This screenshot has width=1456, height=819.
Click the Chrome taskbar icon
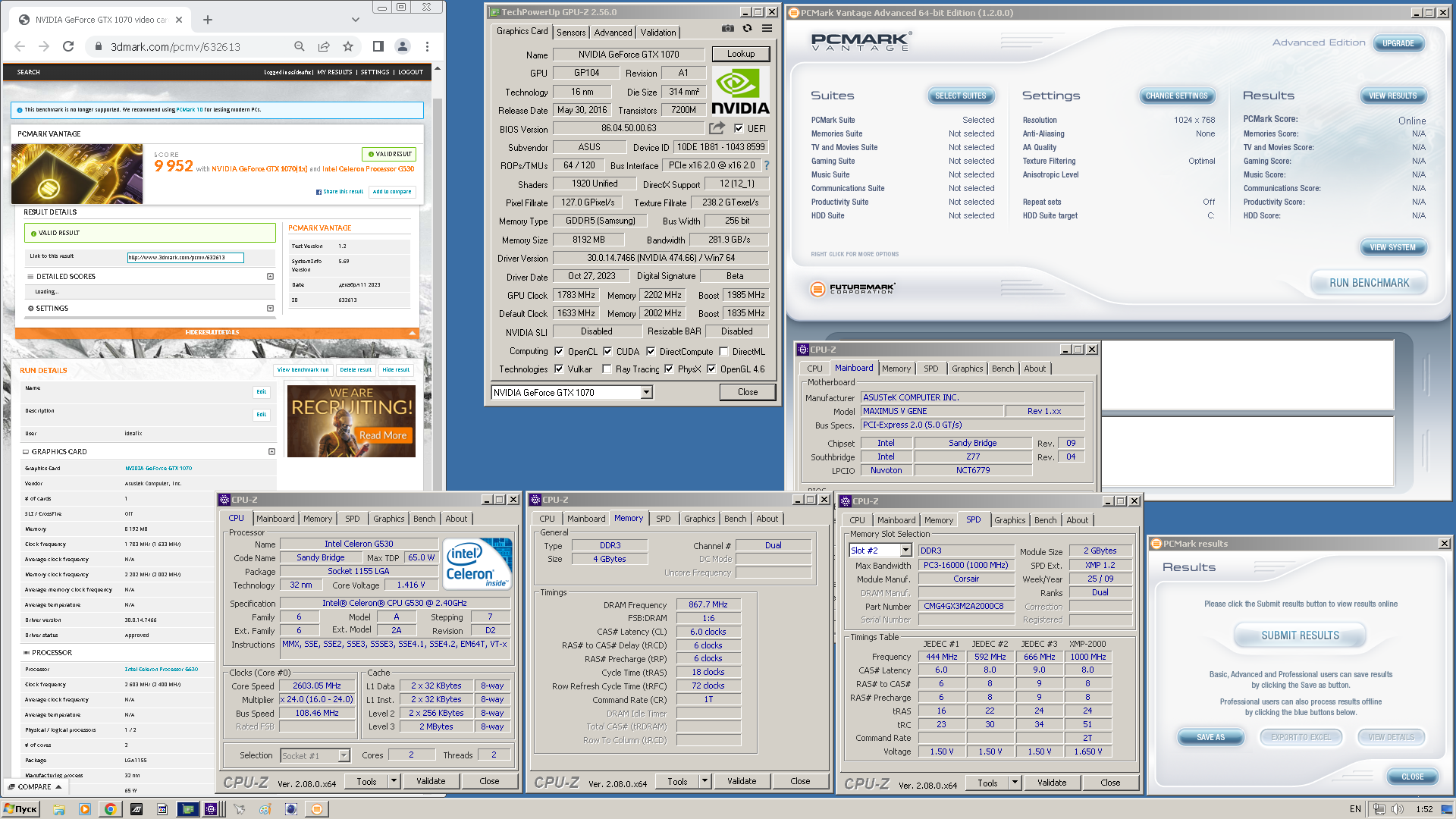[110, 809]
